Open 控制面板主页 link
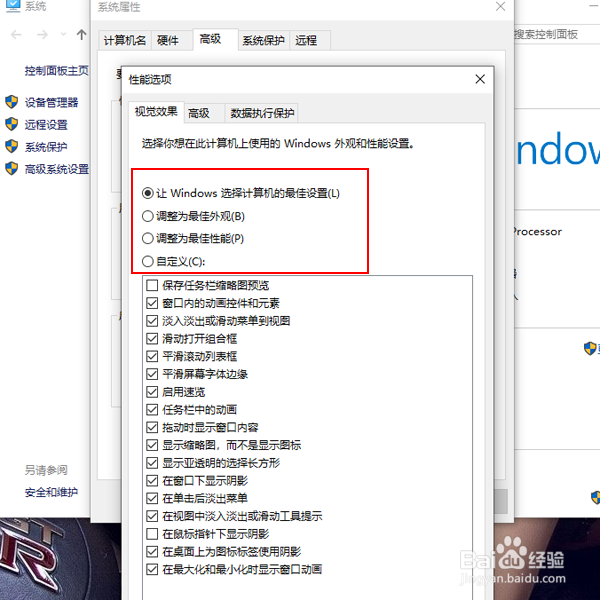 pos(57,71)
